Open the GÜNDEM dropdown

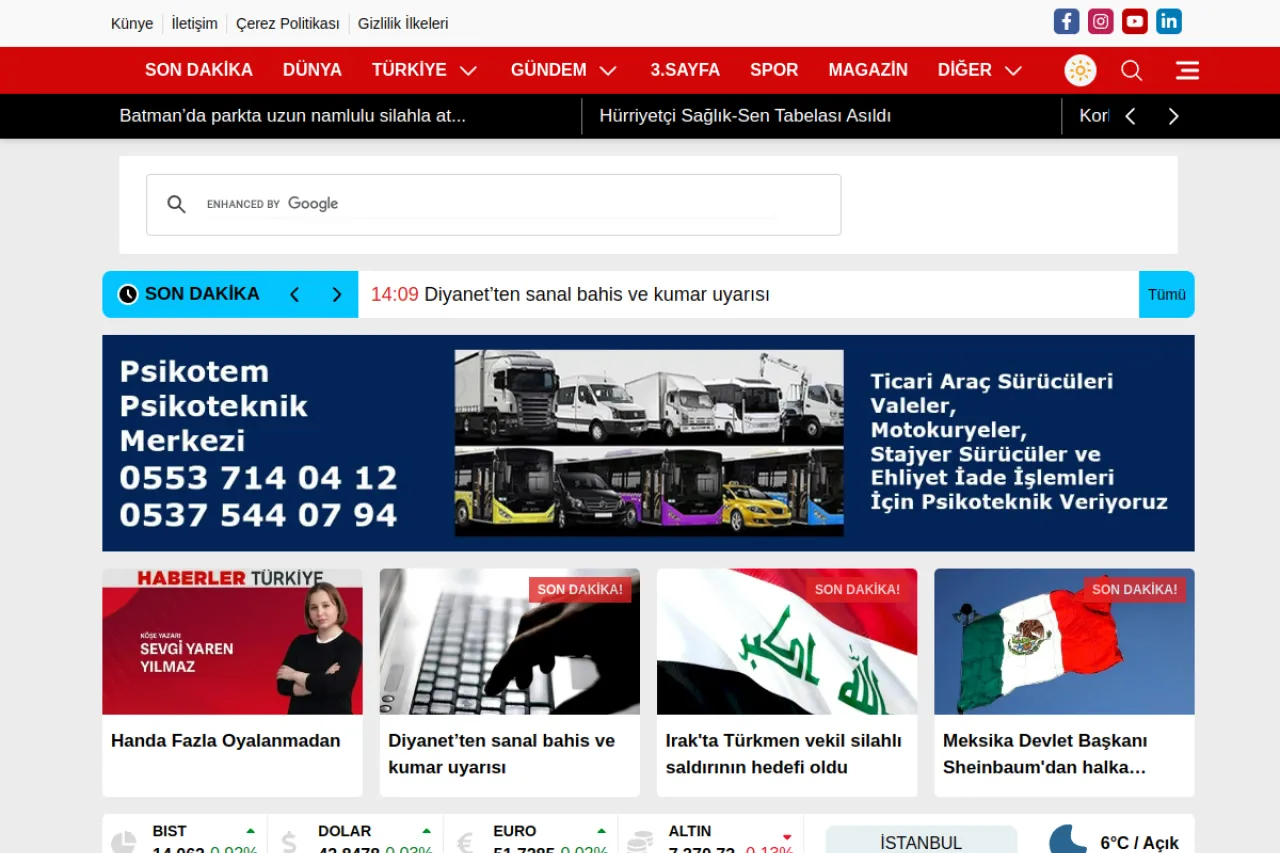click(x=606, y=70)
